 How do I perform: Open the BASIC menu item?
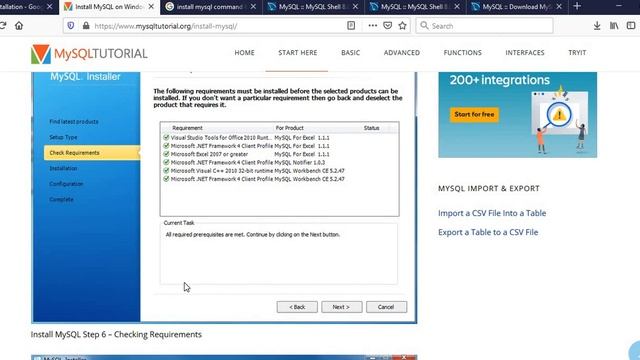tap(351, 53)
